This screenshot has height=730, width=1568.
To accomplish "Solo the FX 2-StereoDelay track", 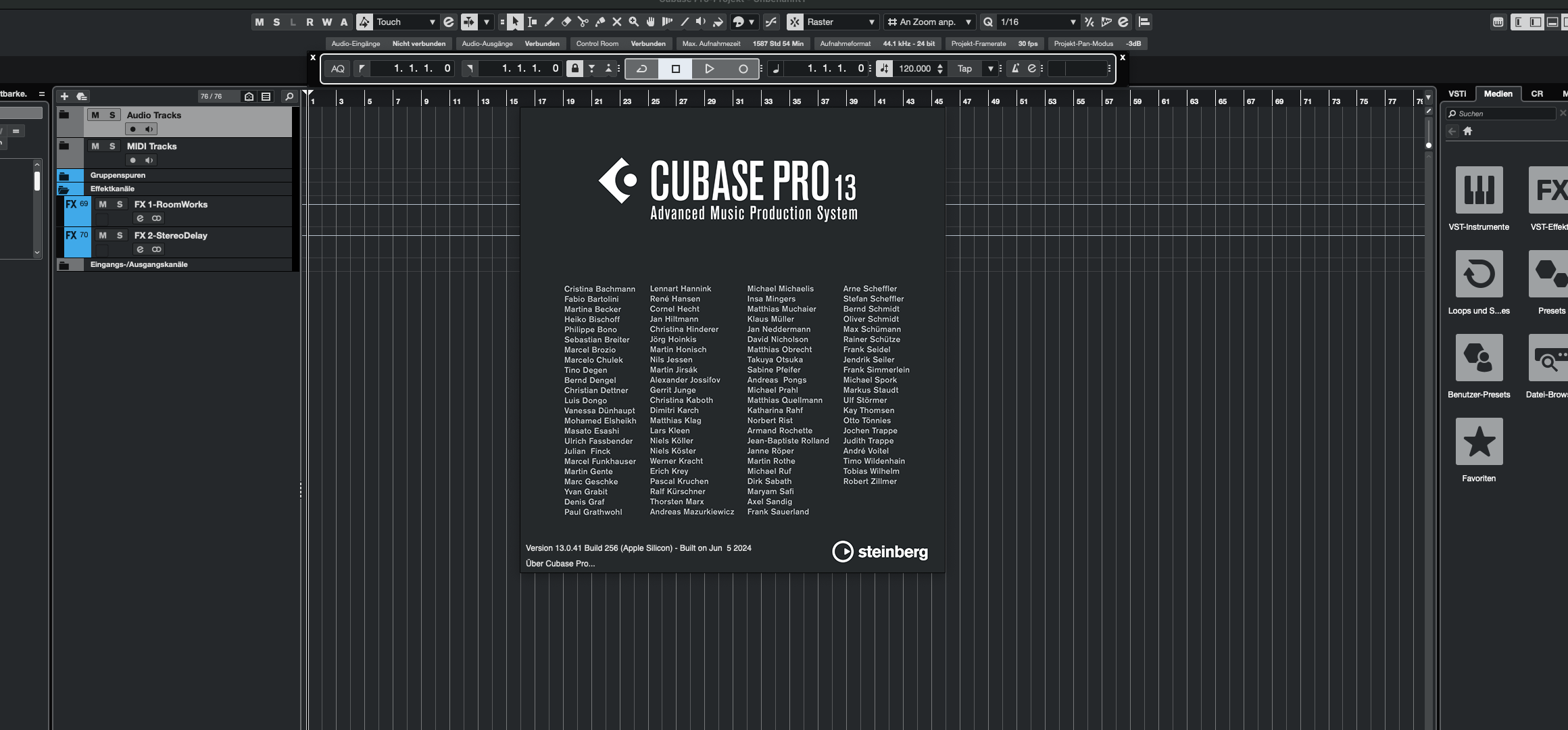I will pos(119,234).
